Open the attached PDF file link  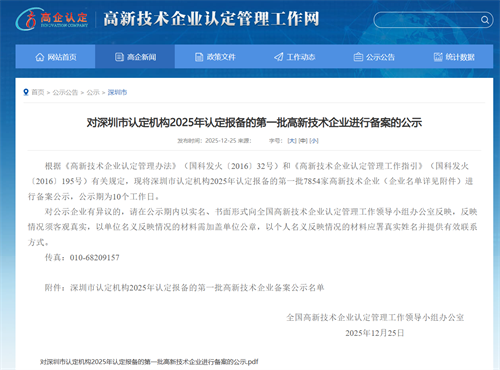[x=149, y=361]
